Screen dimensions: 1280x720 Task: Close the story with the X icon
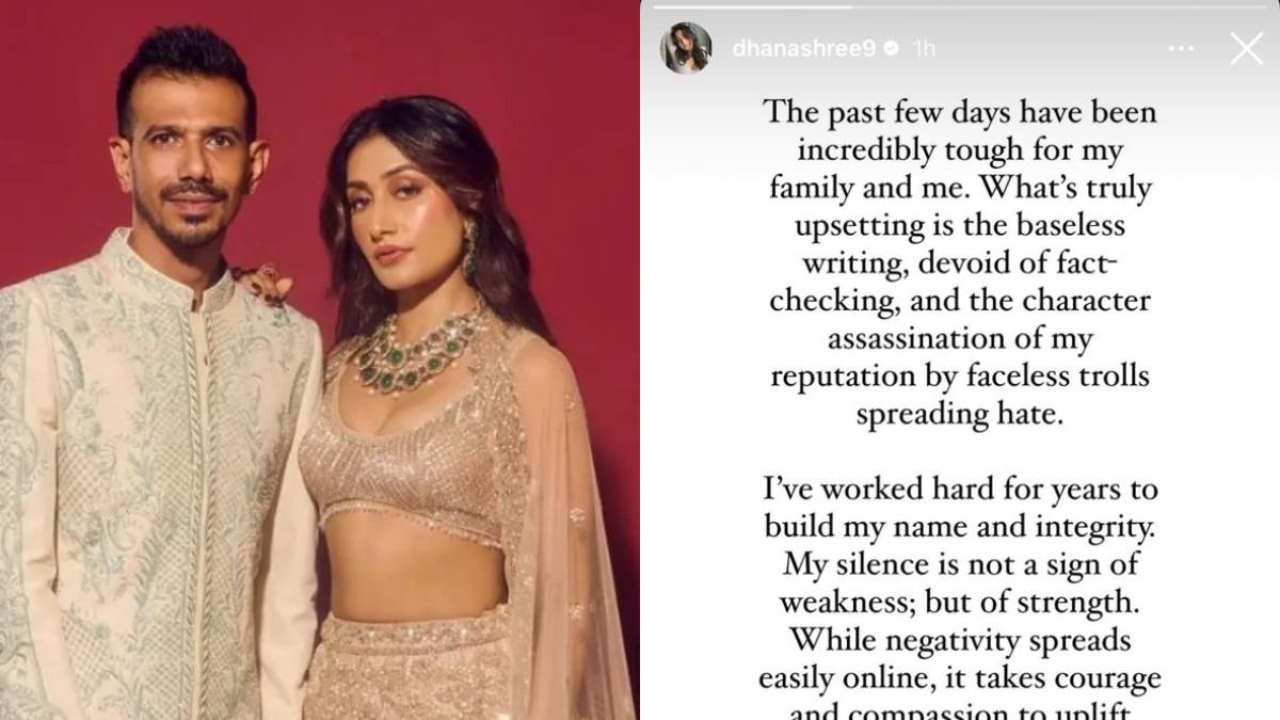pyautogui.click(x=1246, y=48)
